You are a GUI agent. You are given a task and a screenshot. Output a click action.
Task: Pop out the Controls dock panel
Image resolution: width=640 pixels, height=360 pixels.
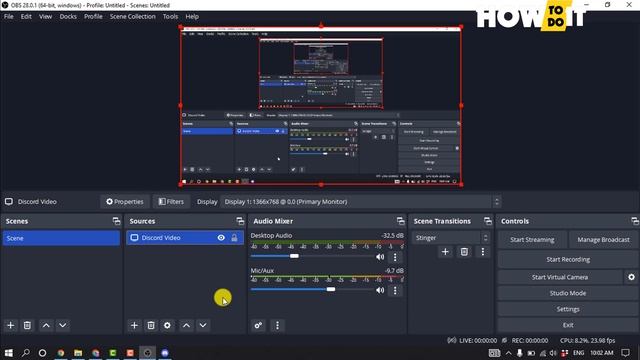(635, 221)
